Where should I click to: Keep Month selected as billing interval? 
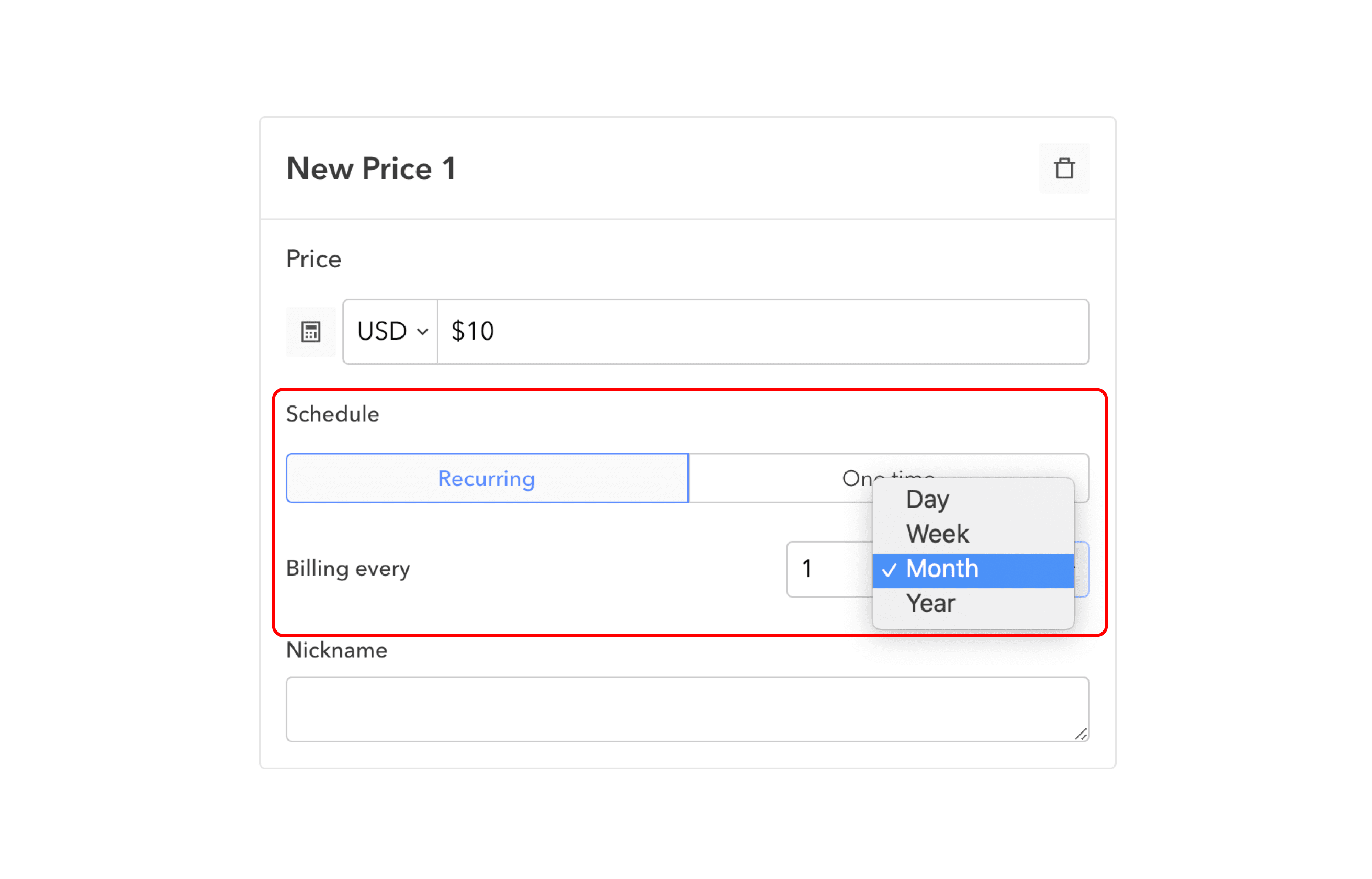[x=942, y=569]
